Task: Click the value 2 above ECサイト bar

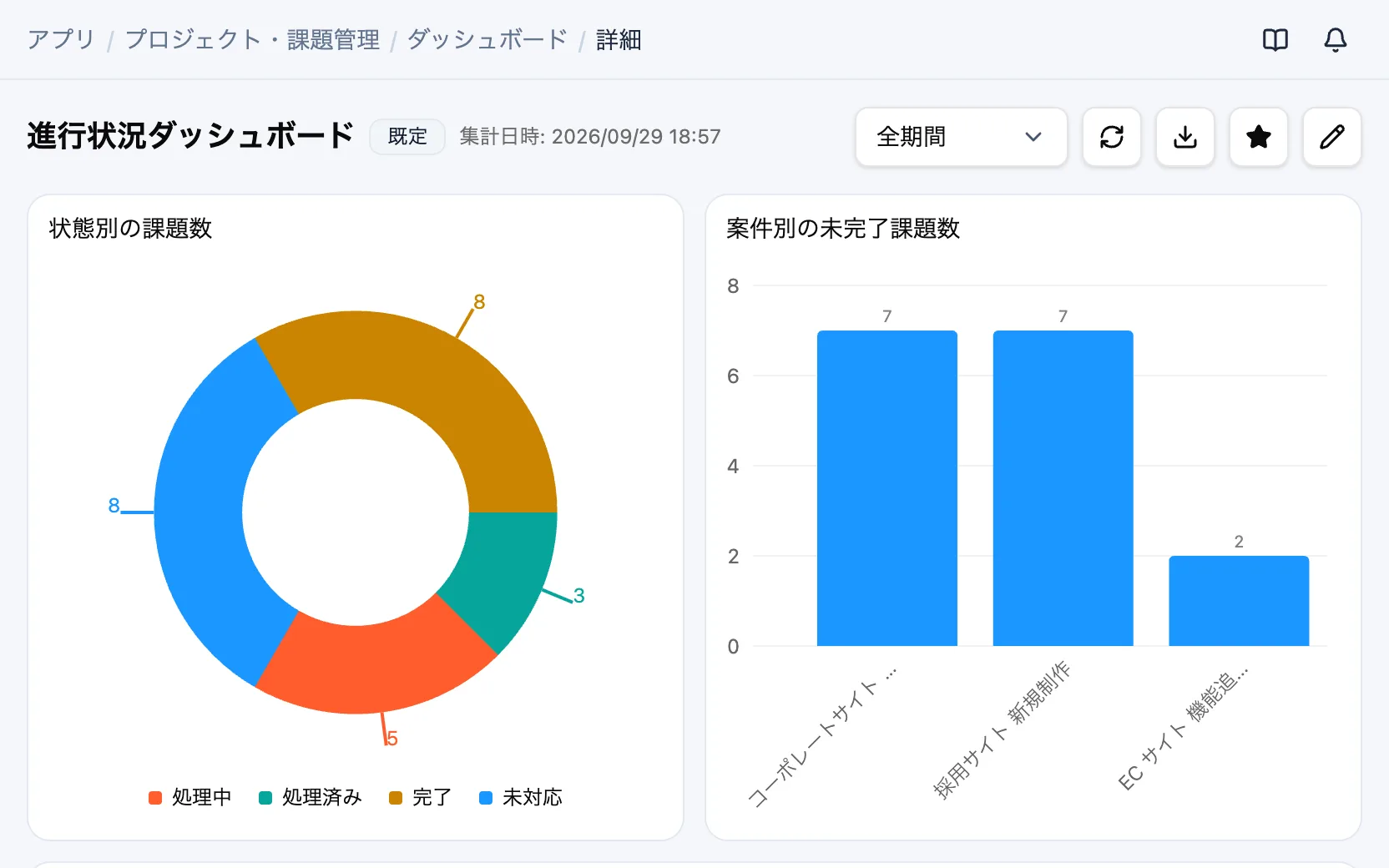Action: (x=1239, y=542)
